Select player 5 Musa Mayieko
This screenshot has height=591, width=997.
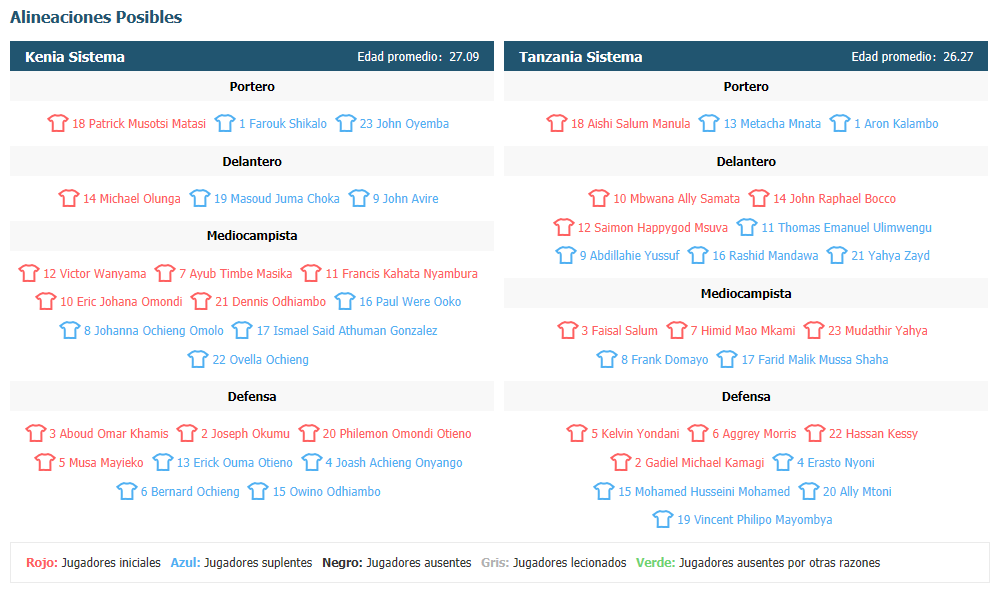click(101, 463)
